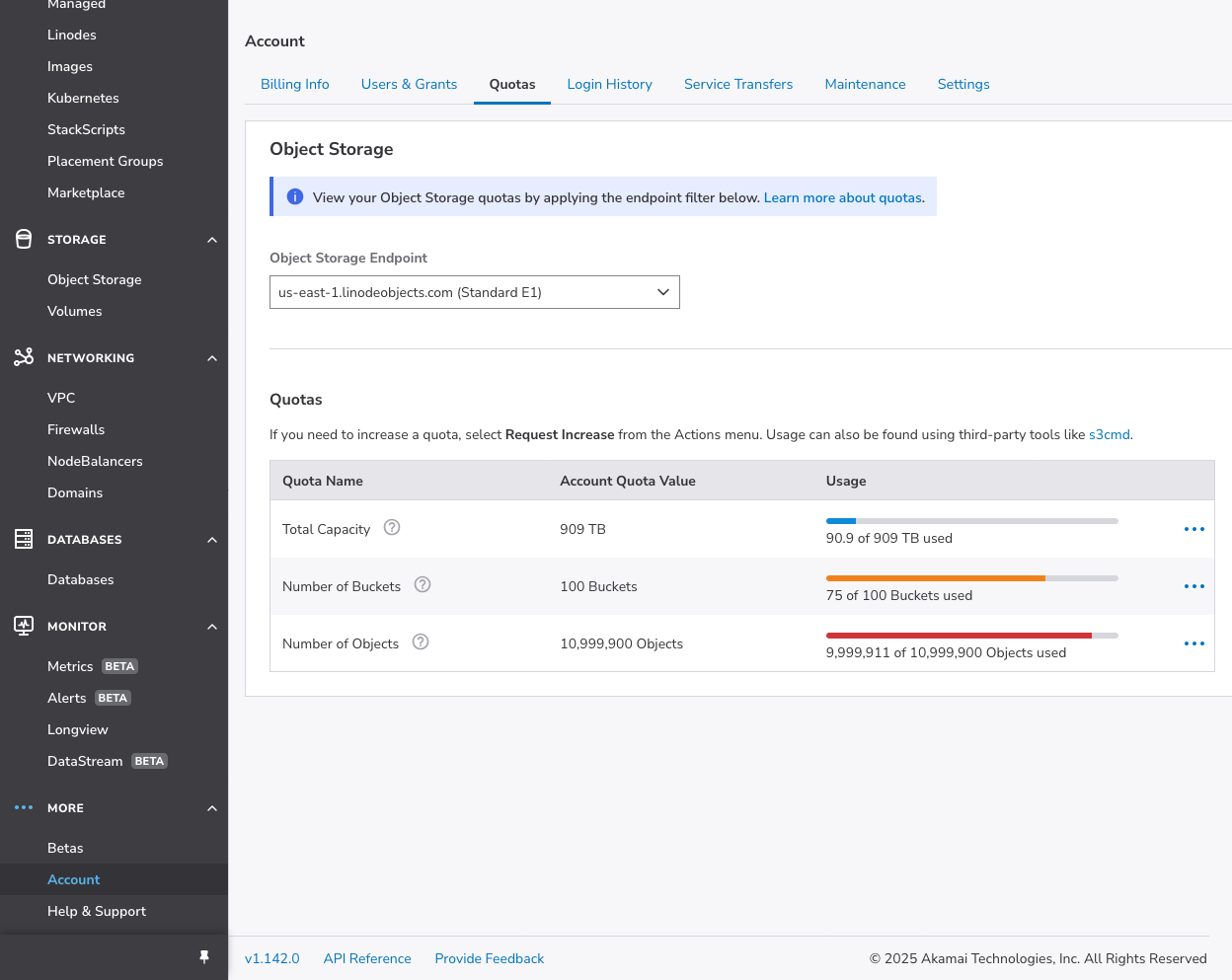Click the pin icon at sidebar bottom
Screen dimensions: 1232x980
click(204, 957)
